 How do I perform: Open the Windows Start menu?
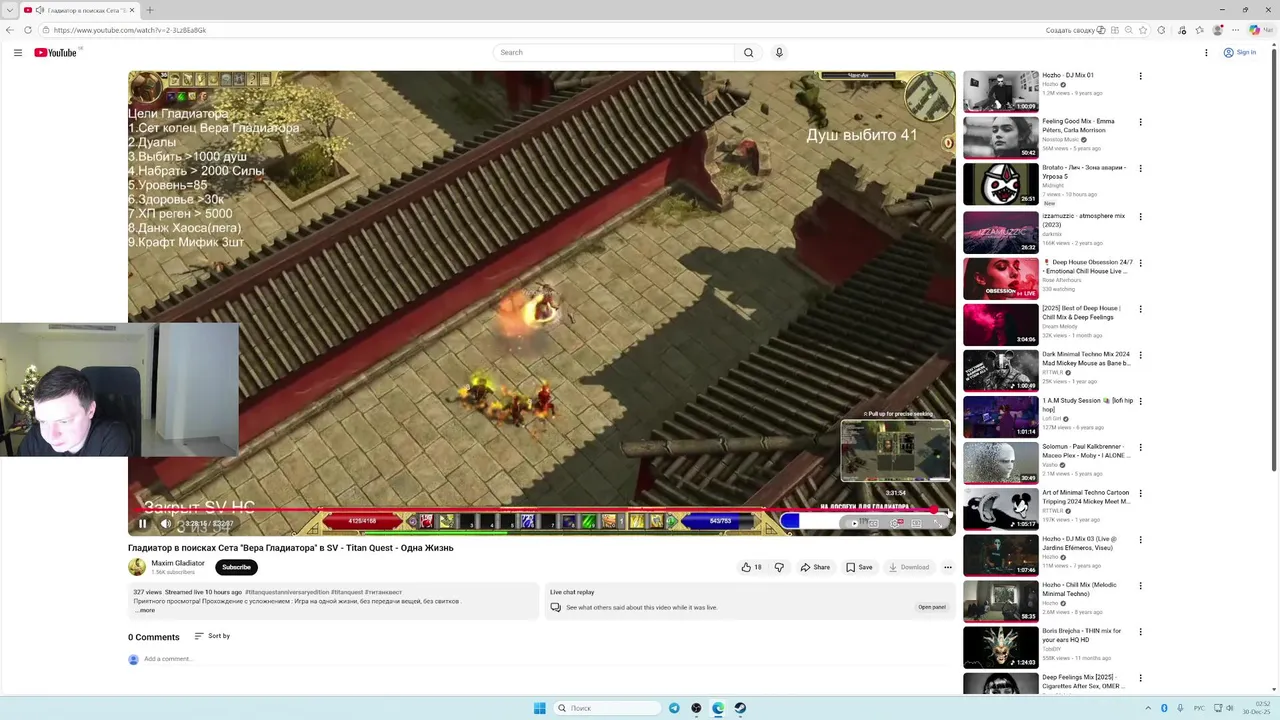point(540,708)
